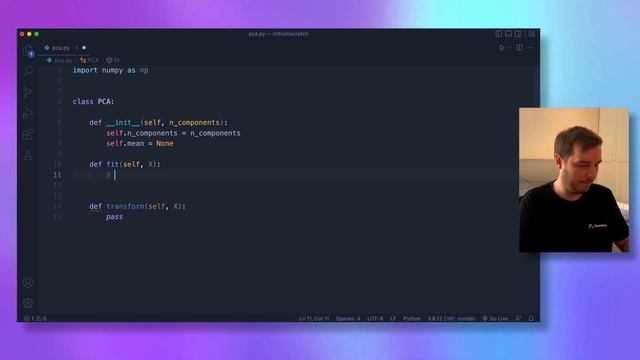
Task: Open the Accounts menu icon
Action: click(x=28, y=282)
